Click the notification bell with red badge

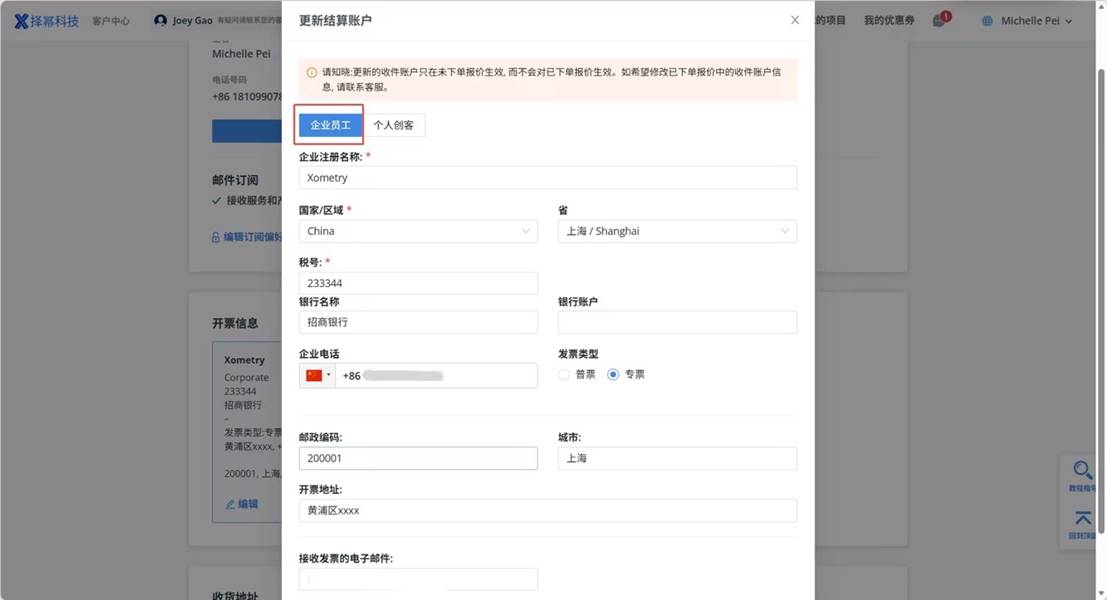pyautogui.click(x=939, y=21)
